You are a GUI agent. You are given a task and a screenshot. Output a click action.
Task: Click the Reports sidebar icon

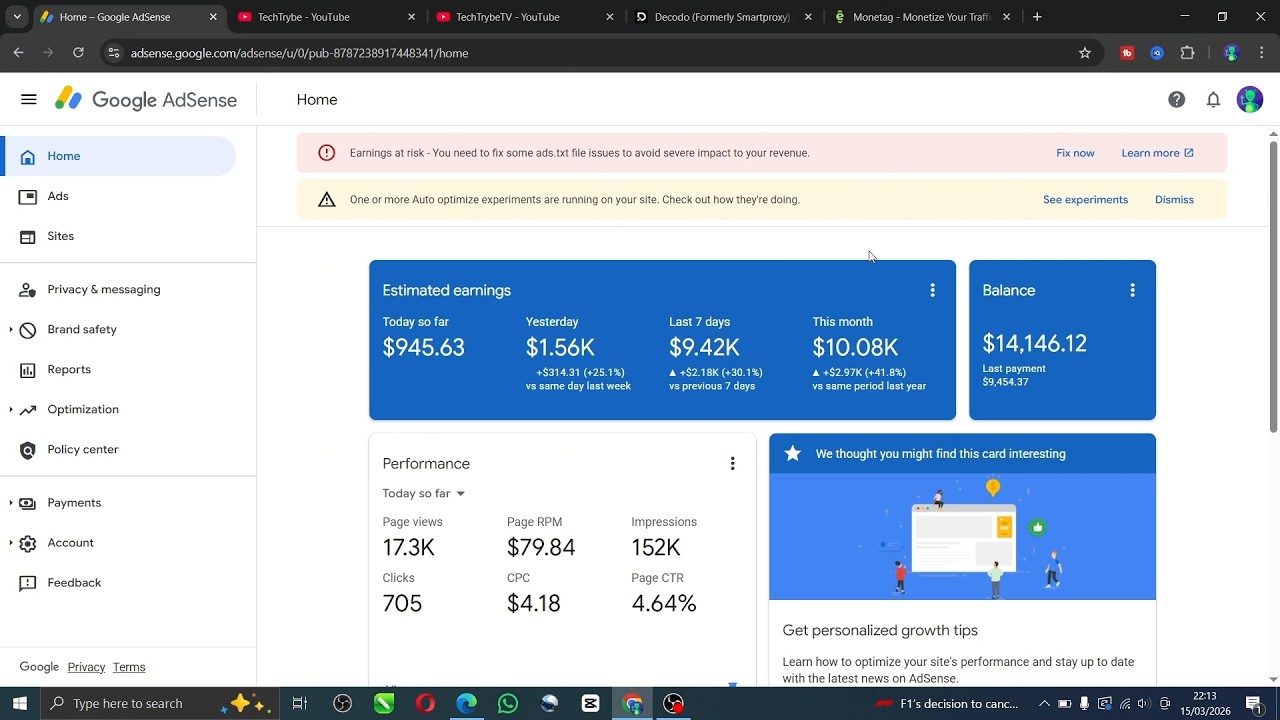[28, 369]
